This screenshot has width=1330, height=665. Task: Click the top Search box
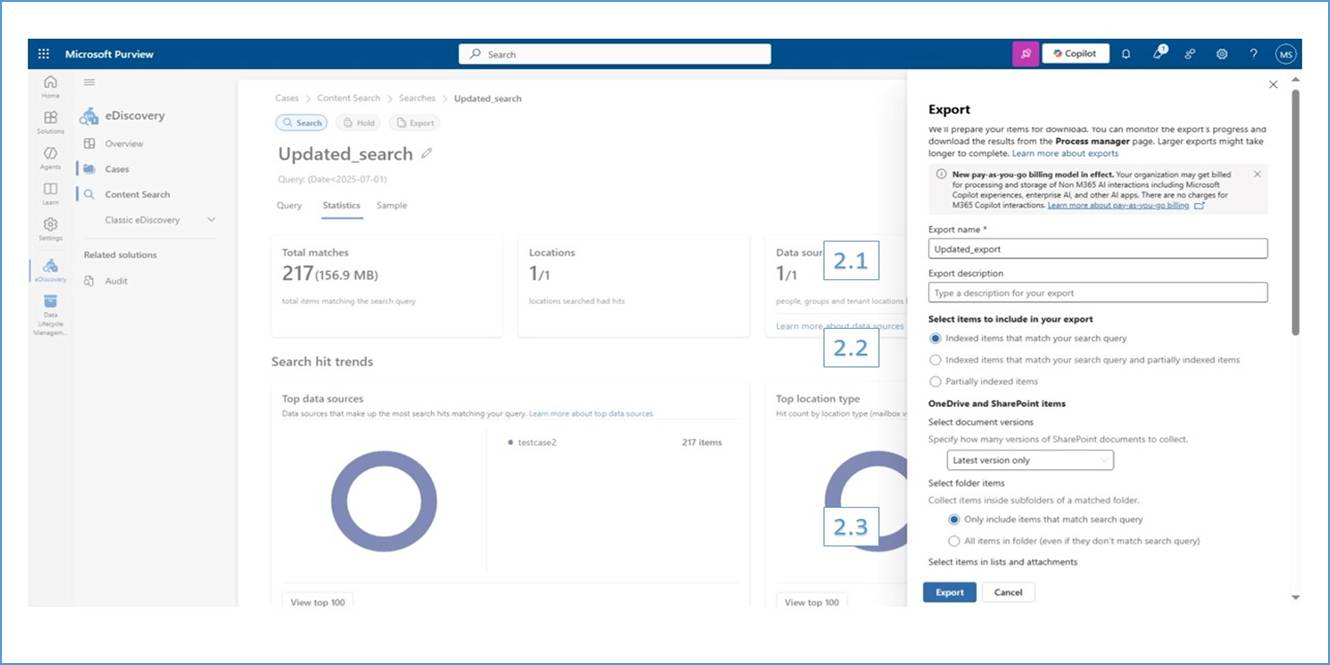(614, 54)
